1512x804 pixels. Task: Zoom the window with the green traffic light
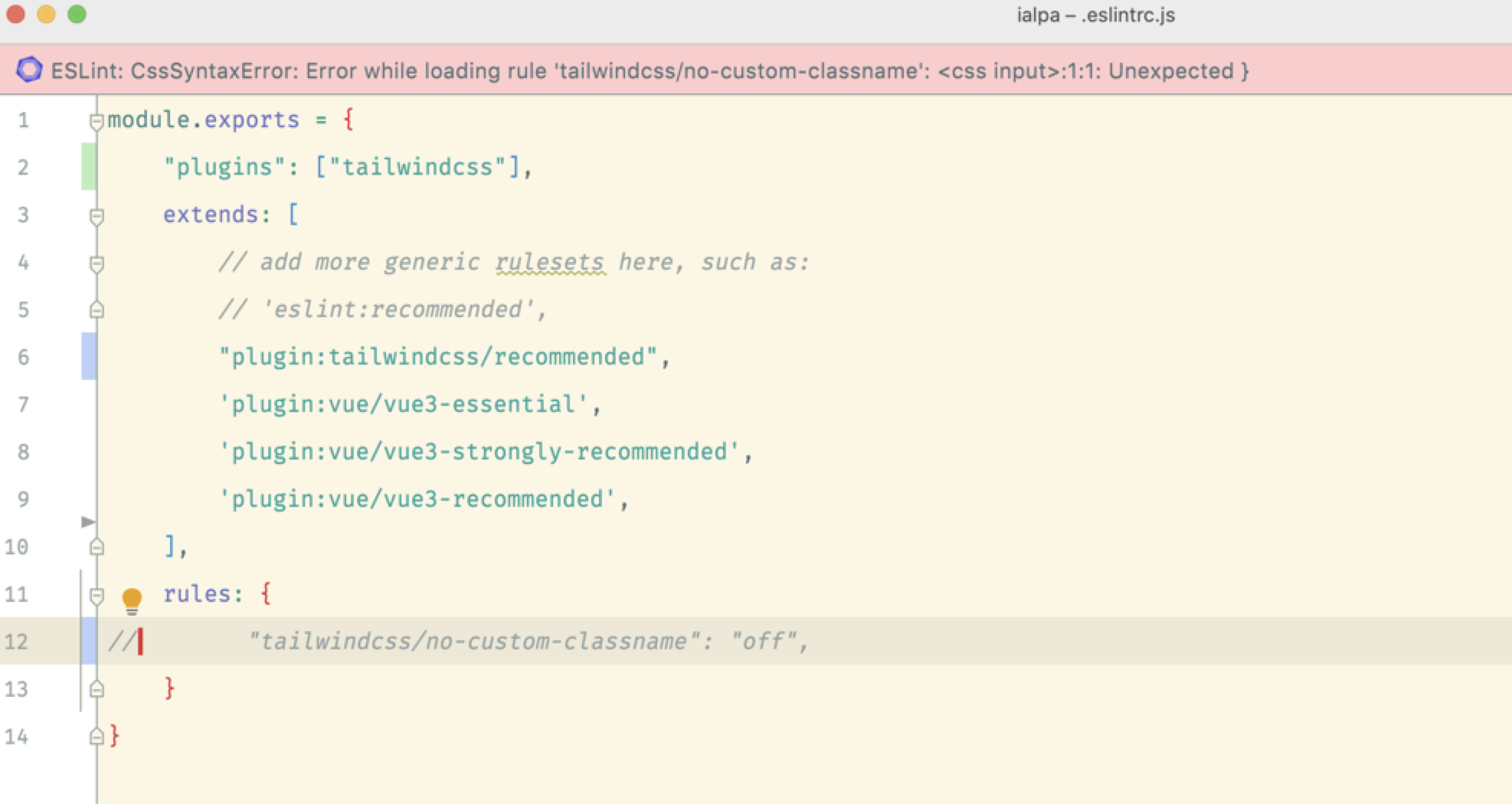(76, 14)
